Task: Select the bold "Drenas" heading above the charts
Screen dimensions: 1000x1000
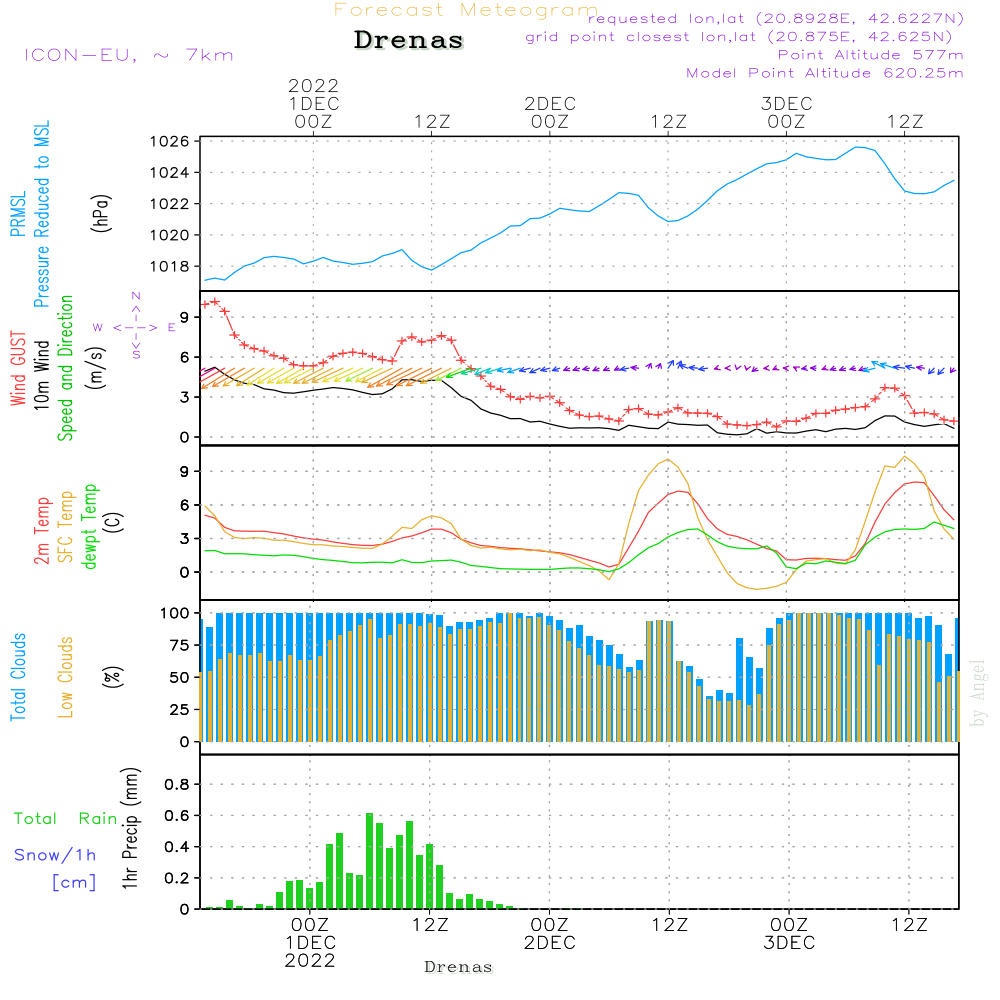Action: click(x=408, y=40)
